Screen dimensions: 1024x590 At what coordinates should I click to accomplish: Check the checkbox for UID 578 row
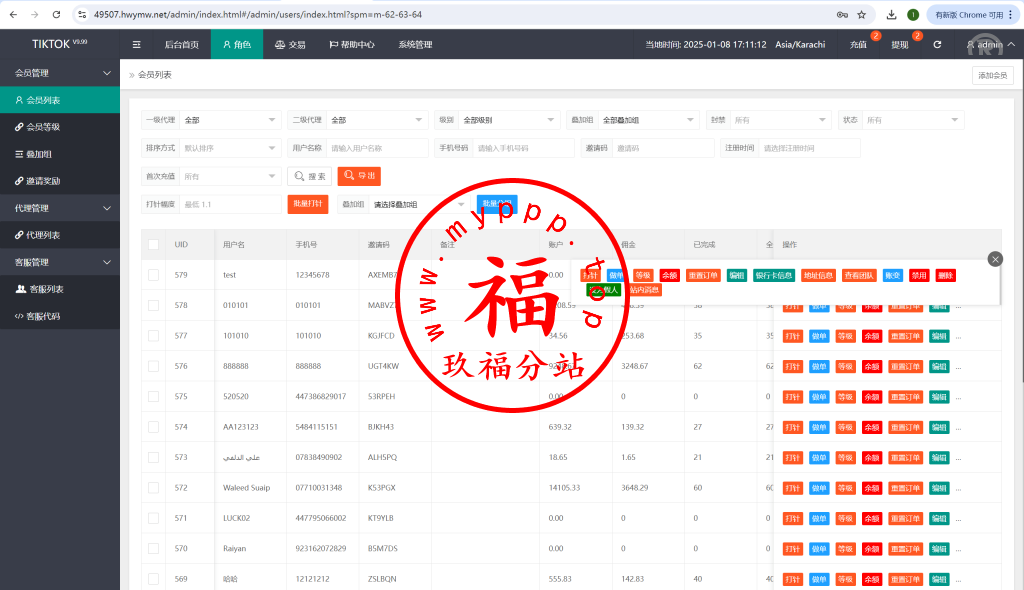153,305
